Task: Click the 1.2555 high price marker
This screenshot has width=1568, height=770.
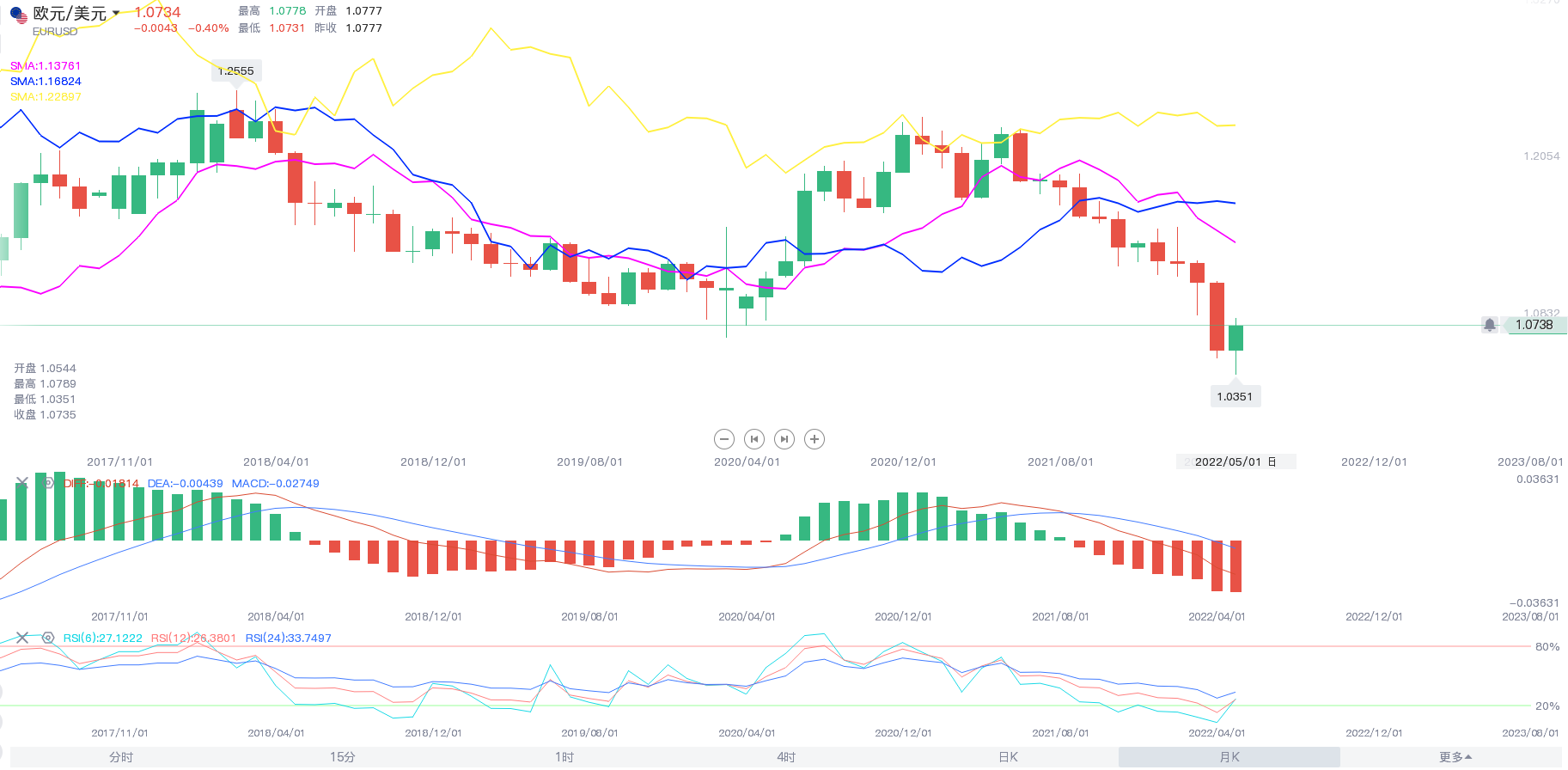Action: tap(236, 71)
